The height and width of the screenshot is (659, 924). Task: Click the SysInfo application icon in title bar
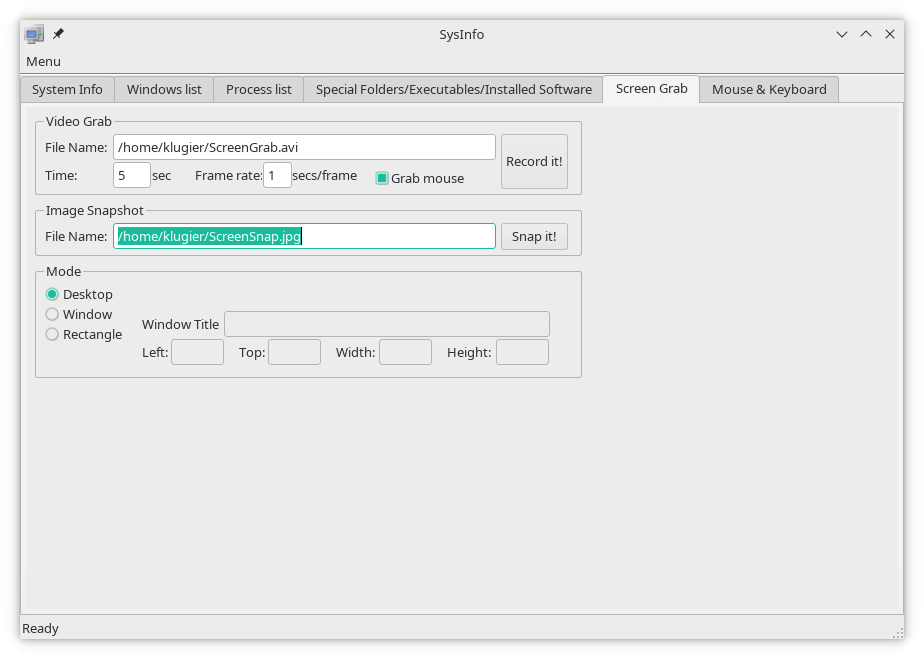point(35,34)
